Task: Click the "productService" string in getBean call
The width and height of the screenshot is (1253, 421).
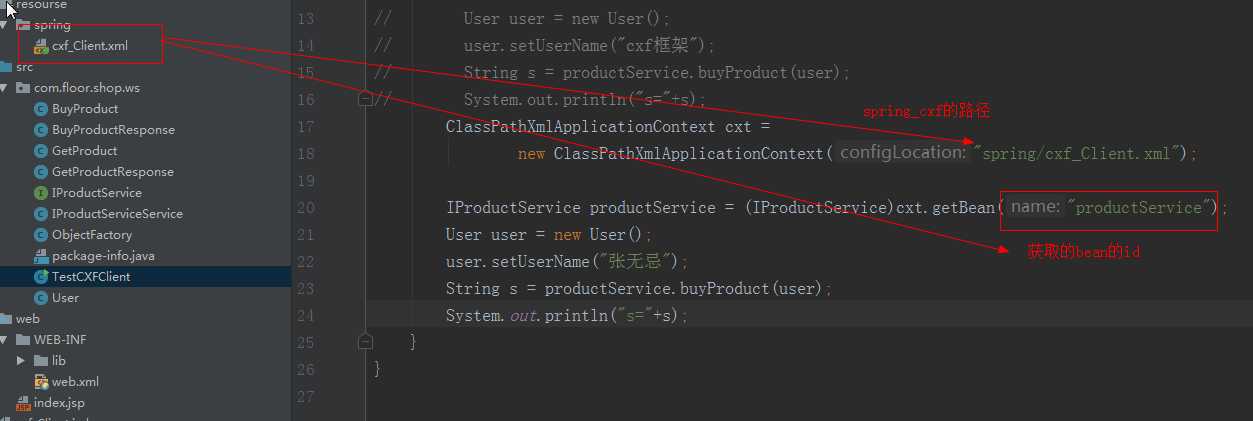Action: coord(1140,208)
